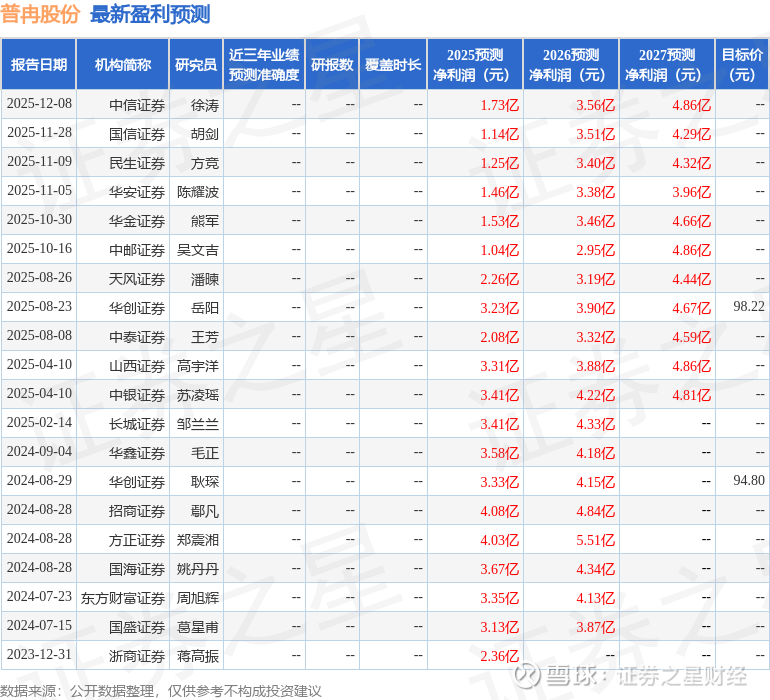
Task: Select the date 2025-08-23
Action: click(x=39, y=307)
